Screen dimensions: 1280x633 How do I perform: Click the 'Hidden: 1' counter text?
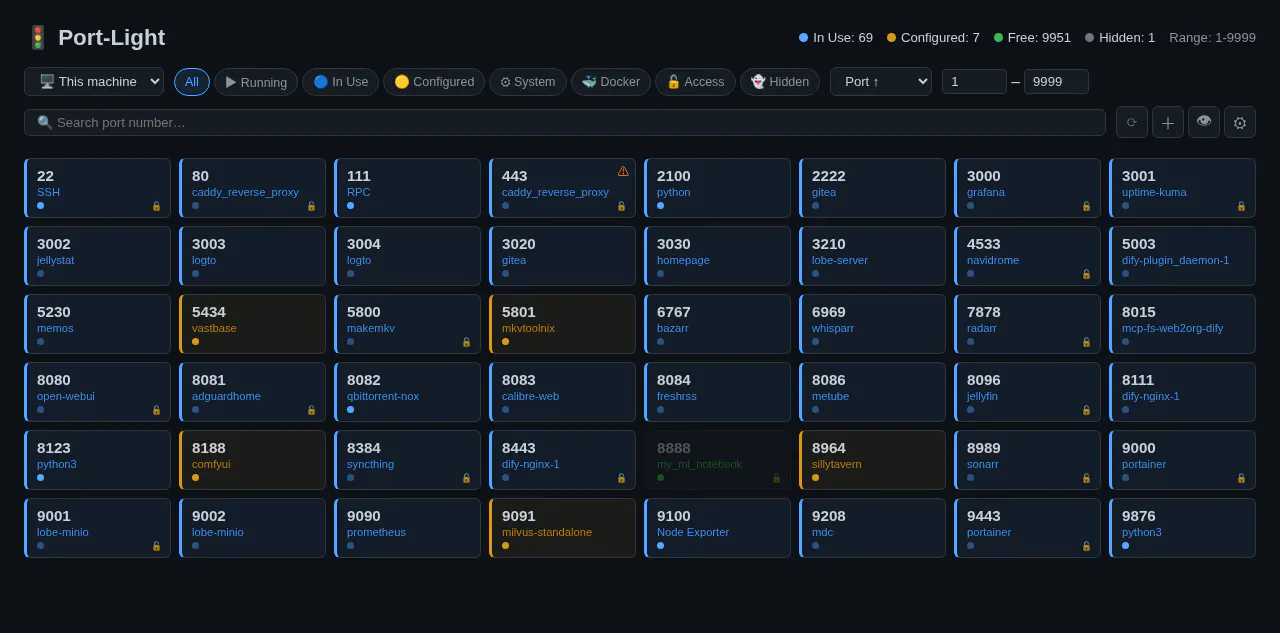pyautogui.click(x=1127, y=38)
